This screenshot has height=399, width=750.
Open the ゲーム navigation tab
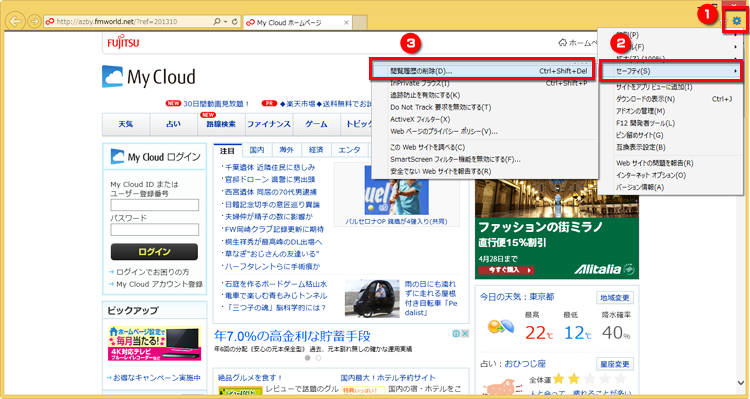(x=316, y=124)
